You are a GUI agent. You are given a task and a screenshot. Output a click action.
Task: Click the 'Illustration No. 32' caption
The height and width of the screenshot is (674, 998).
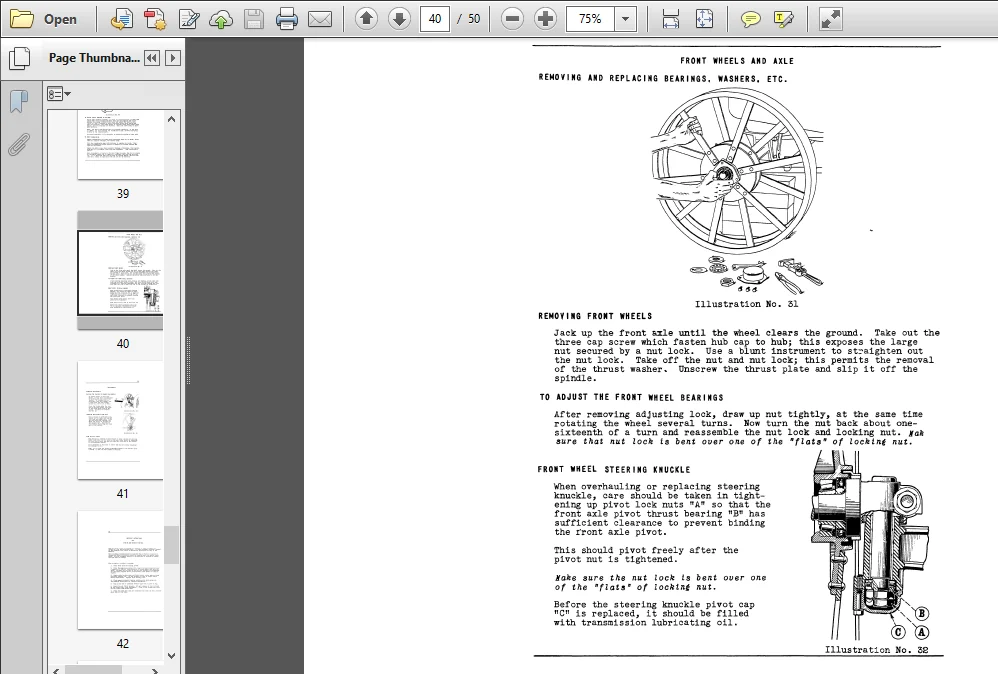click(876, 650)
